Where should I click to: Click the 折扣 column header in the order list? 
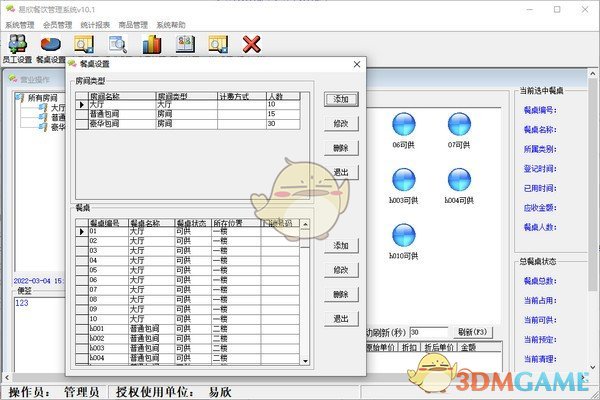pos(409,347)
